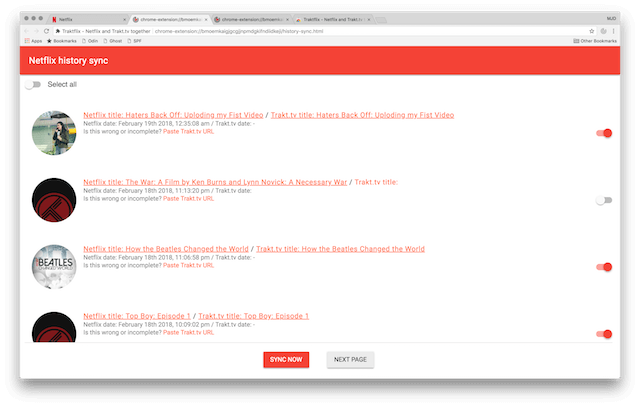
Task: Click the date February 19th 2018, 12:35:08 am
Action: pyautogui.click(x=164, y=123)
